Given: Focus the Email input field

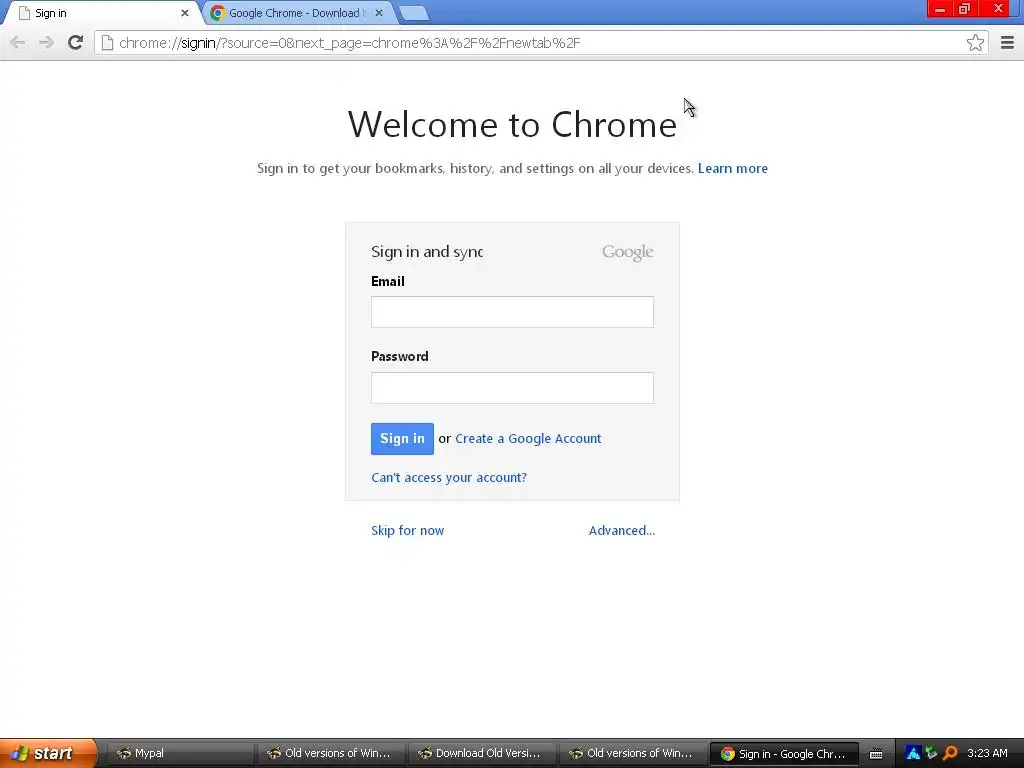Looking at the screenshot, I should pyautogui.click(x=512, y=312).
